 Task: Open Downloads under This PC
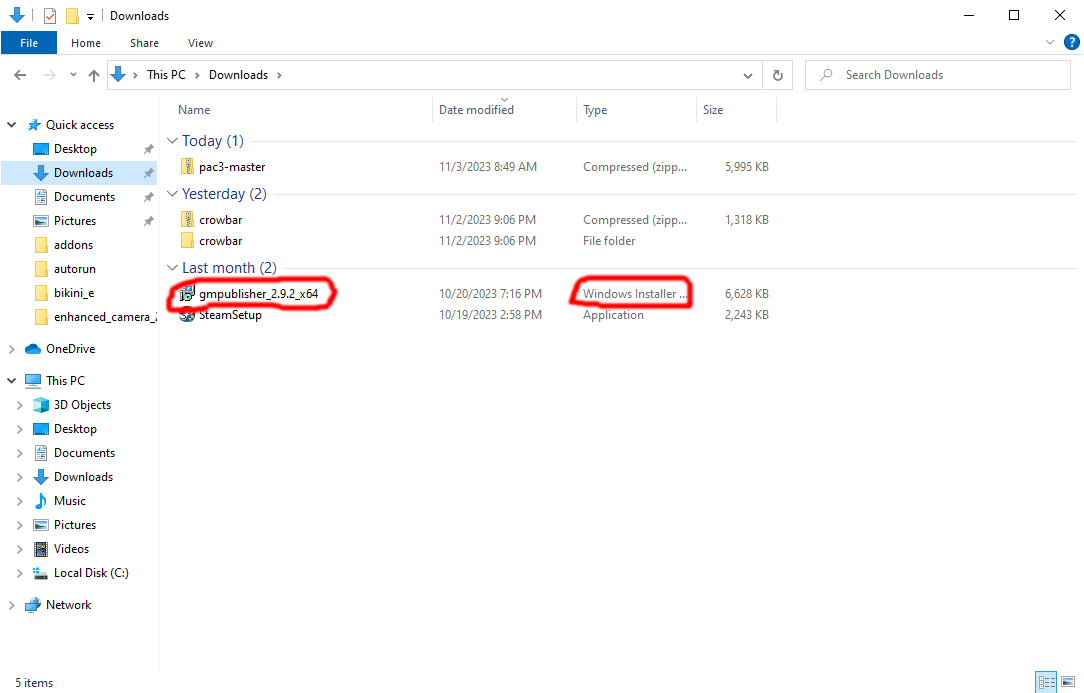(84, 477)
